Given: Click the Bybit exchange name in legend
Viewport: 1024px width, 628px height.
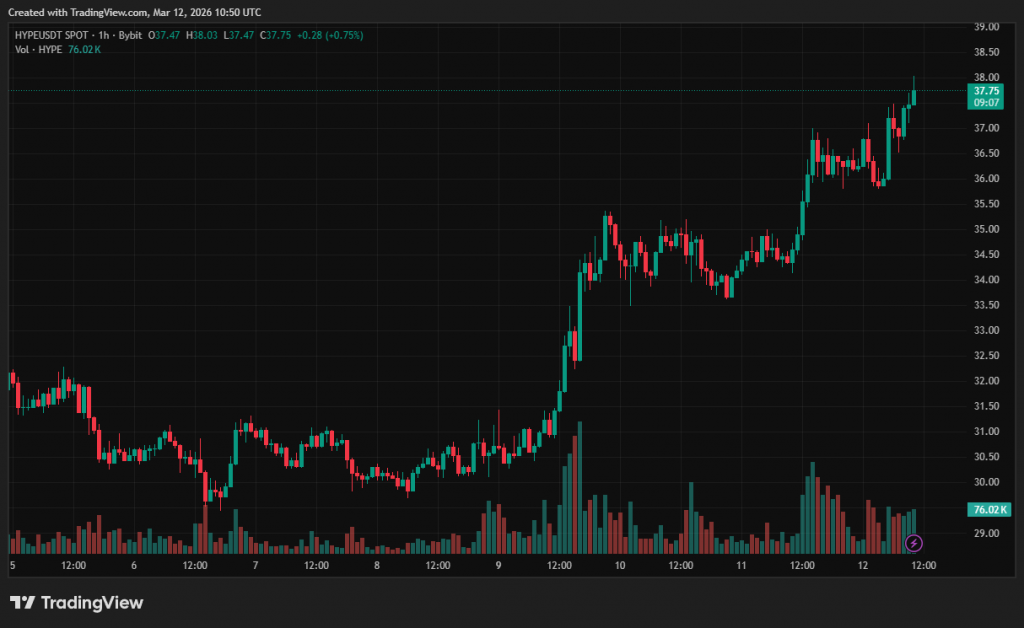Looking at the screenshot, I should (130, 35).
